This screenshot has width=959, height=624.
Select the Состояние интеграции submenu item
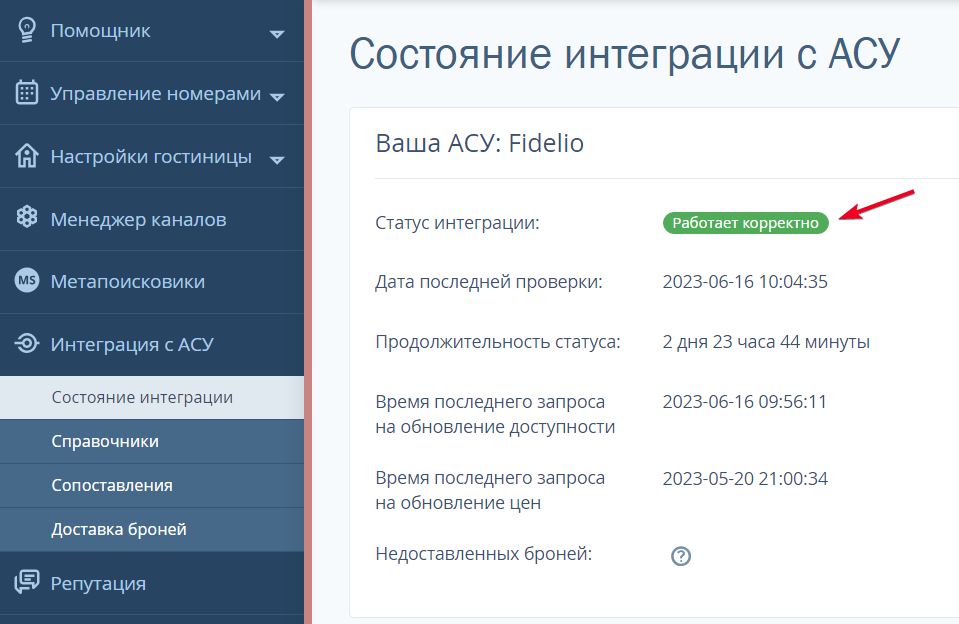coord(152,398)
